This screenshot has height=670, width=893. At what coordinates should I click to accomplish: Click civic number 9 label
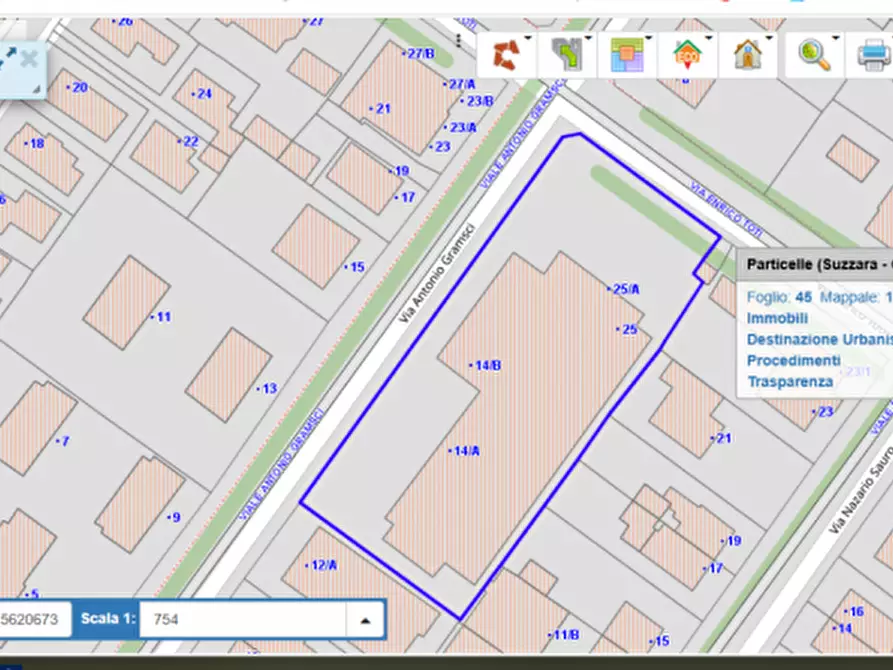[174, 517]
